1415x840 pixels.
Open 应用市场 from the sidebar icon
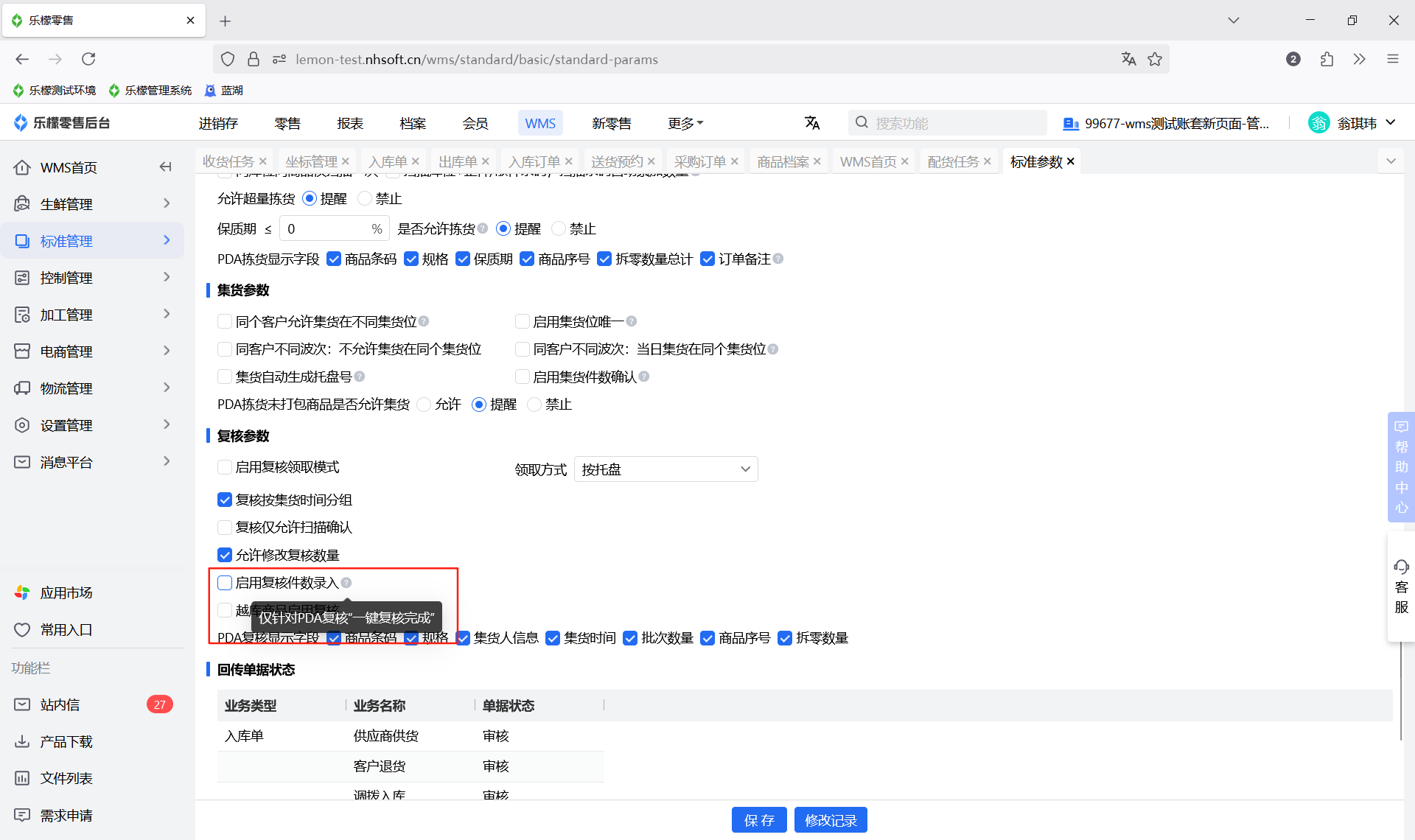tap(22, 592)
